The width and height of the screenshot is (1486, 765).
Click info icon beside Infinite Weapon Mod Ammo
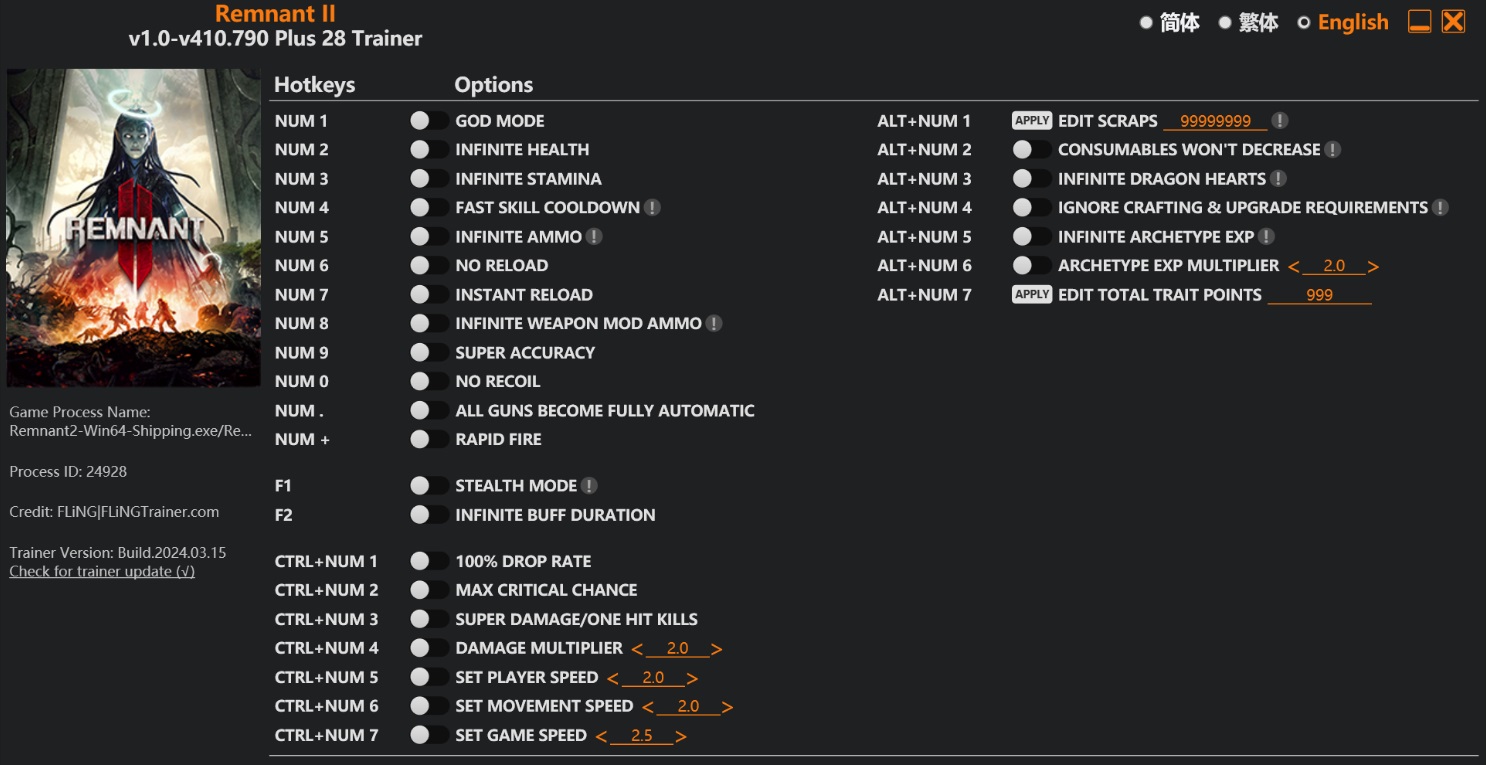pos(714,323)
